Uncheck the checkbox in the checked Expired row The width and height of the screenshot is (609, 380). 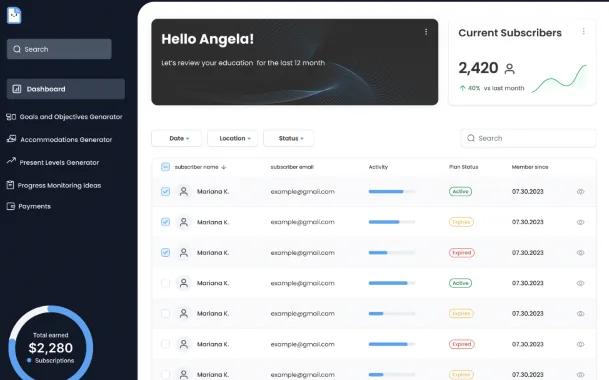pyautogui.click(x=165, y=253)
